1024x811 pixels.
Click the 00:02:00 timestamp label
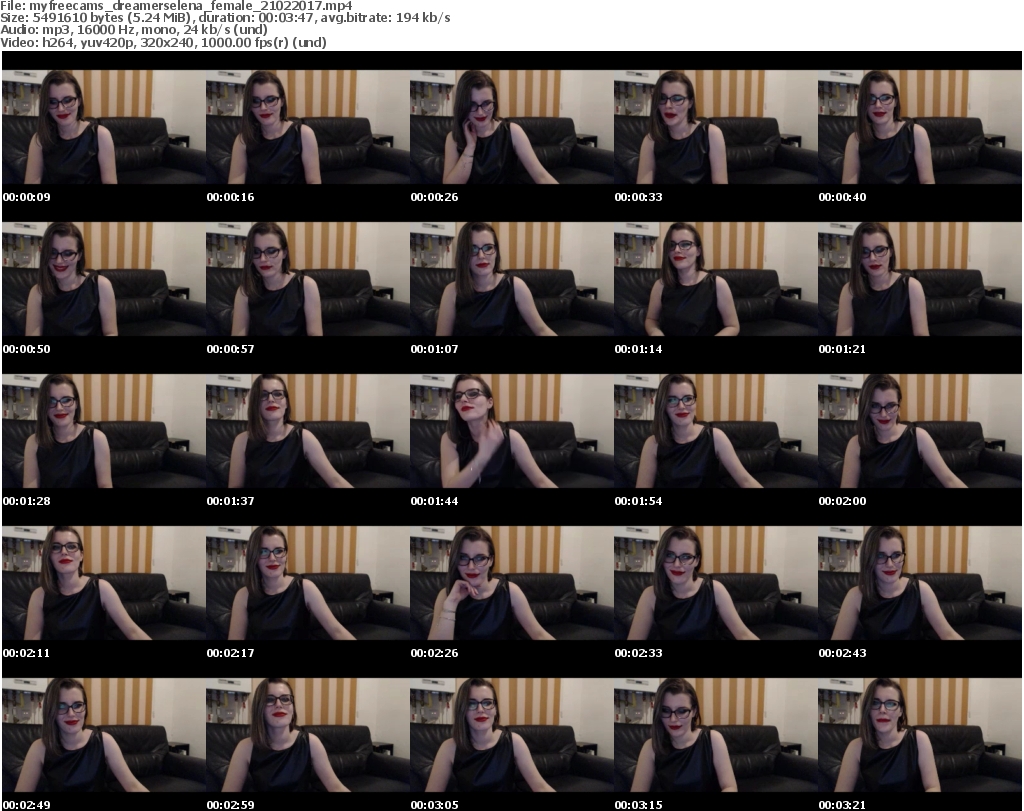pyautogui.click(x=842, y=501)
